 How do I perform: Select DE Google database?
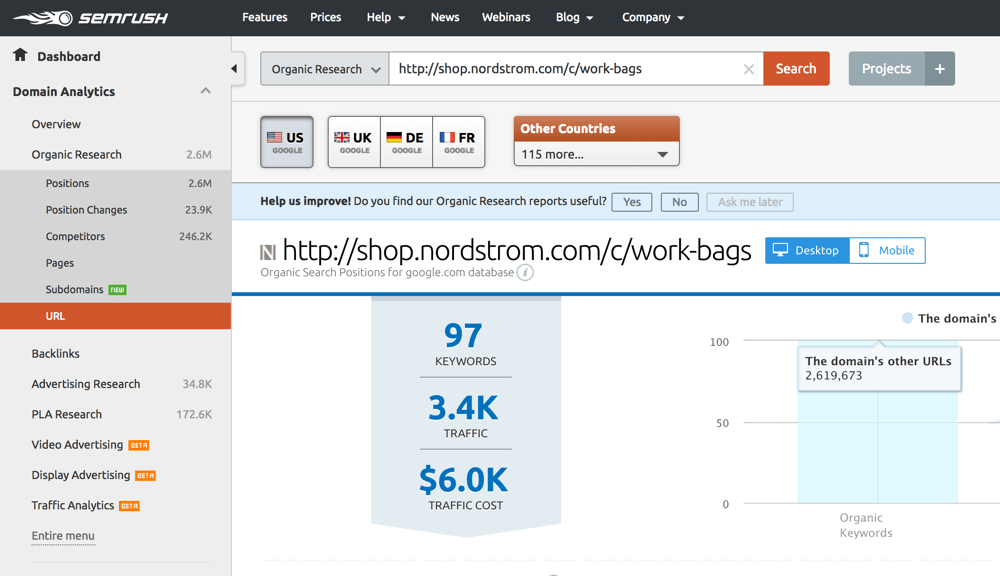point(406,142)
